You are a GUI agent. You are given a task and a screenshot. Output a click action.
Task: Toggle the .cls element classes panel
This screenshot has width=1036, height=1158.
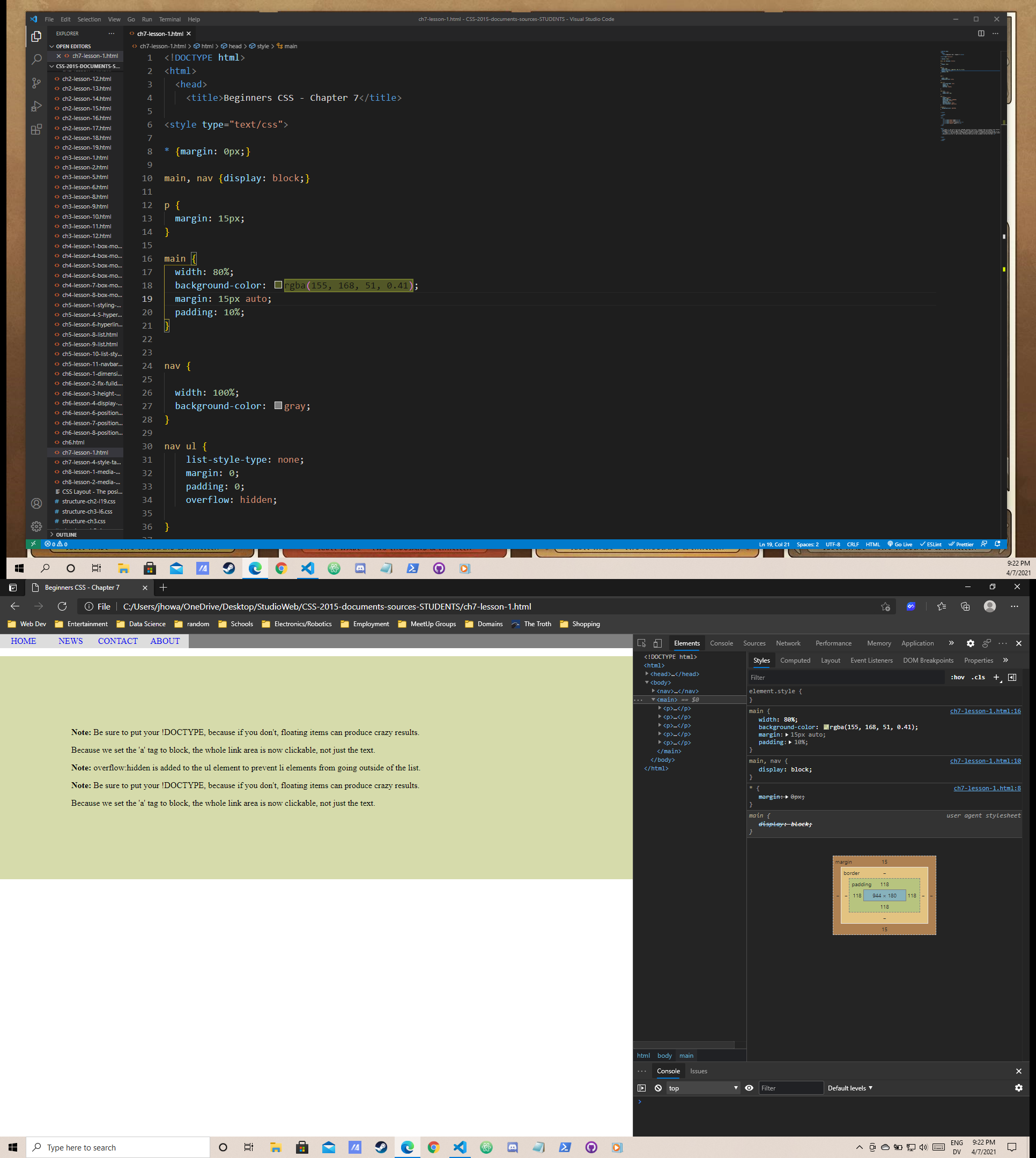pyautogui.click(x=978, y=677)
